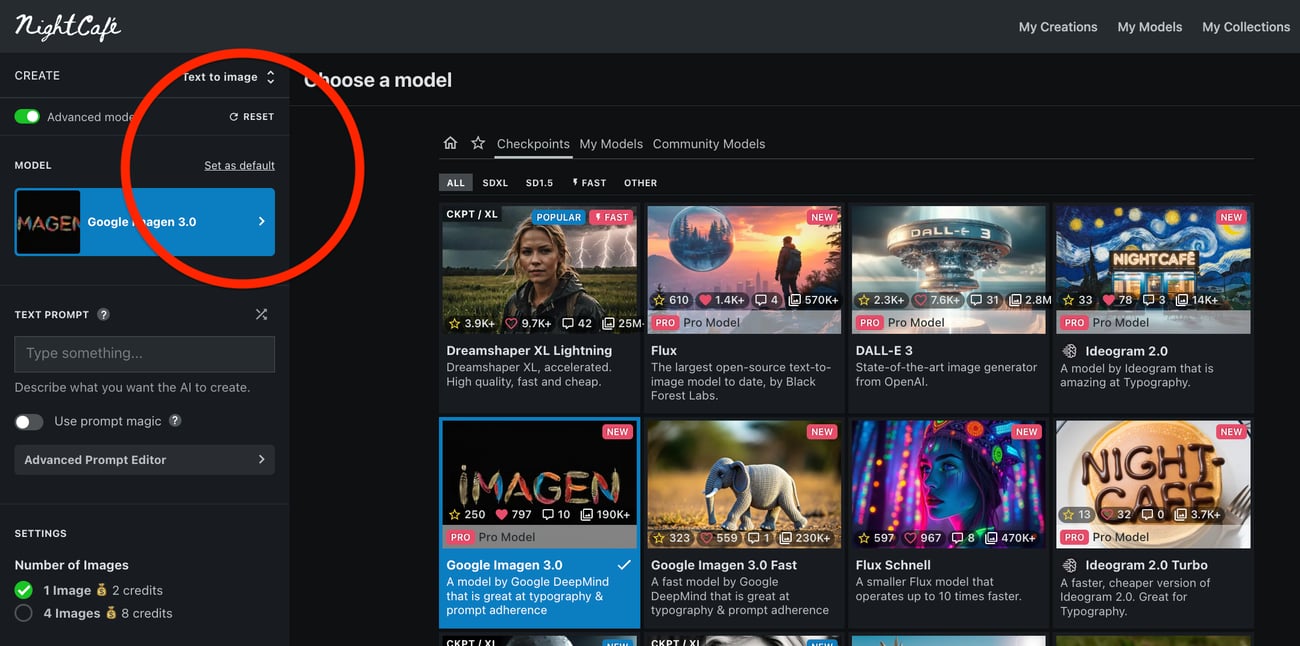Select Google Imagen 3.0 Fast elephant thumbnail
The height and width of the screenshot is (646, 1300).
point(745,484)
